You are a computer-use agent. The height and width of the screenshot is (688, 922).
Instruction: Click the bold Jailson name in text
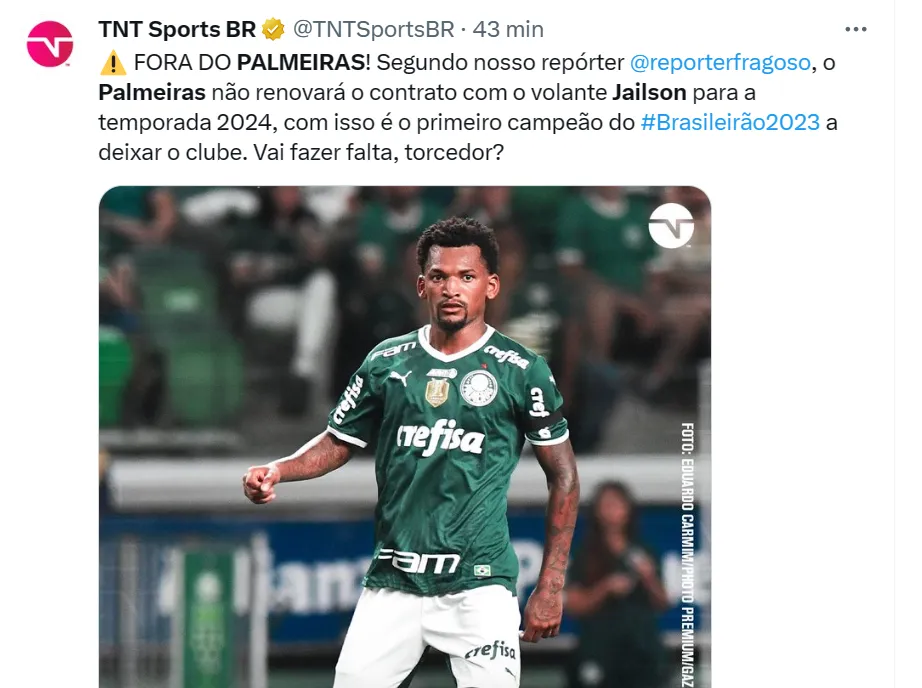(649, 93)
